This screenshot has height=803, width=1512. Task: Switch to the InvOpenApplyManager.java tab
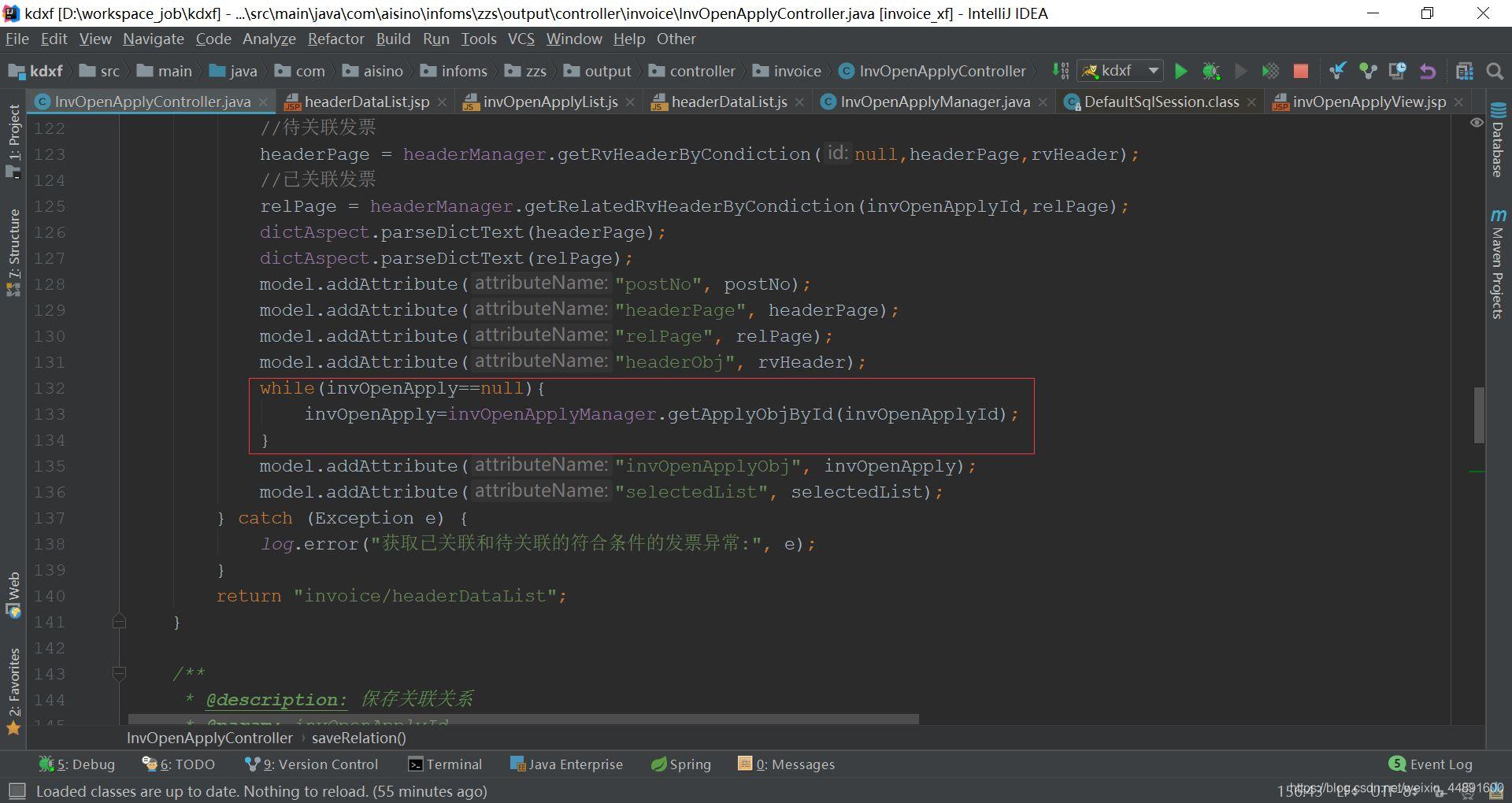pyautogui.click(x=934, y=102)
